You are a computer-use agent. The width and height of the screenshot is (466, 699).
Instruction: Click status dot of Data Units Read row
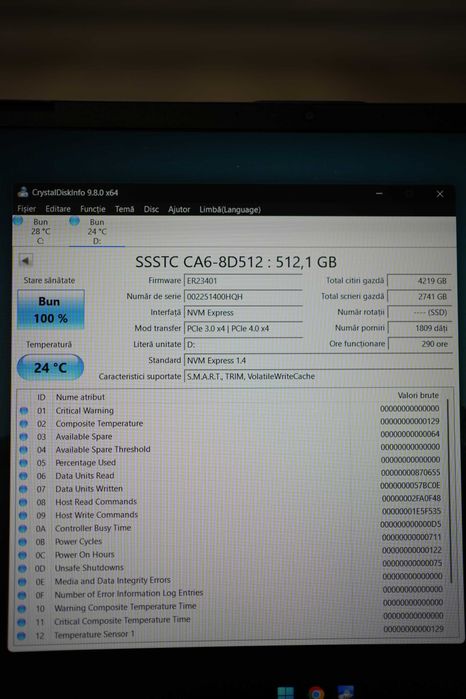coord(24,476)
